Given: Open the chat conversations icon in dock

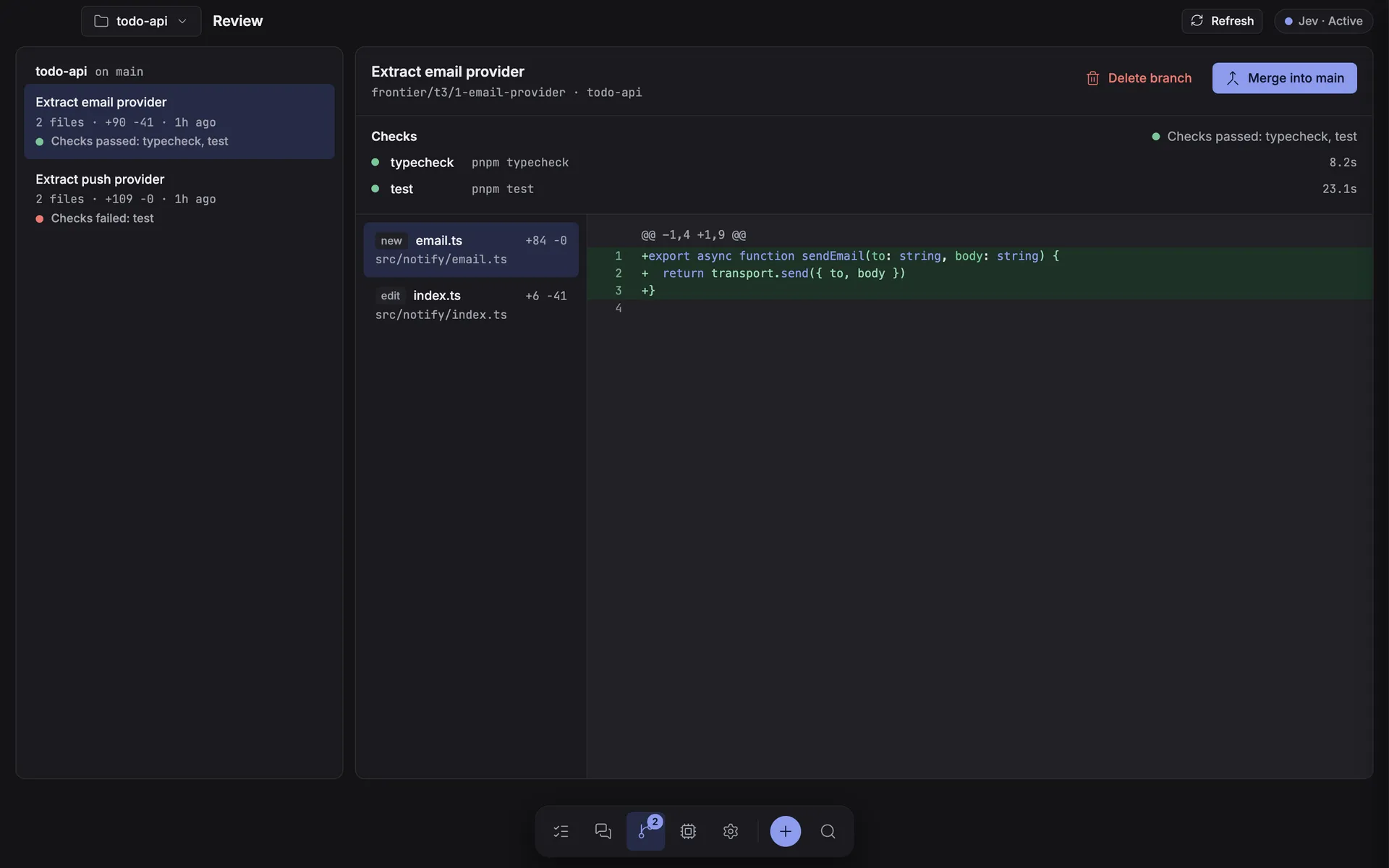Looking at the screenshot, I should [603, 831].
